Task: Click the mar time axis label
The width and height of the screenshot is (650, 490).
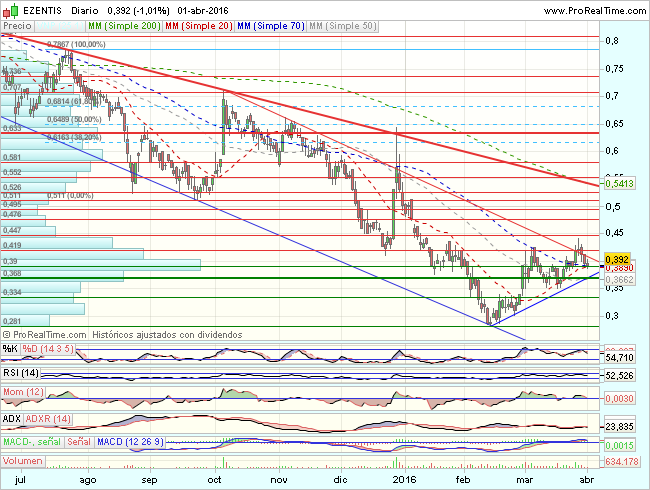Action: [x=524, y=480]
